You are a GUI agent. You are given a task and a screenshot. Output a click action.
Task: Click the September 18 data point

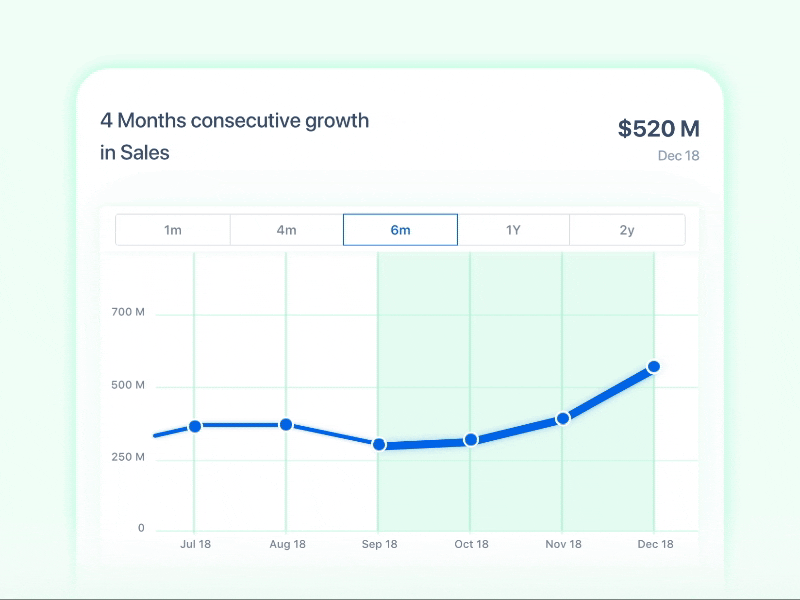point(380,444)
